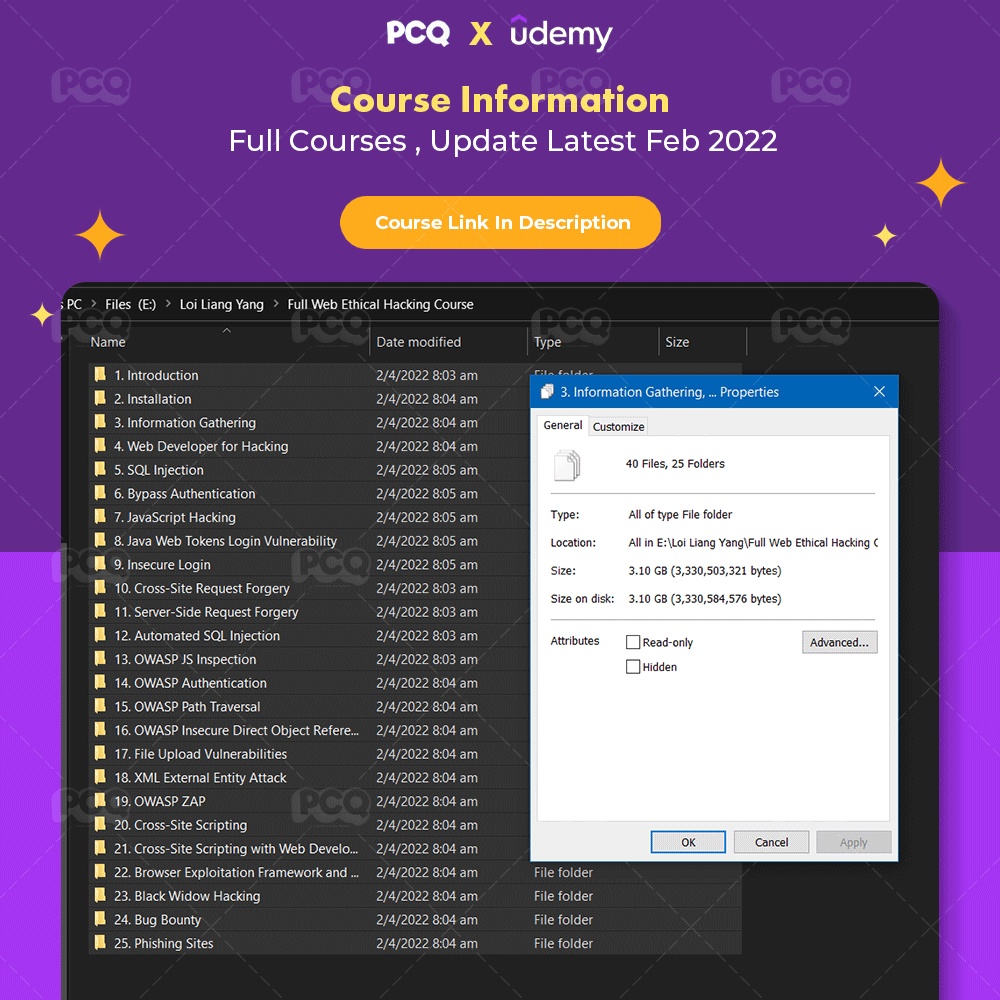Screen dimensions: 1000x1000
Task: Click sort arrow above Name column
Action: tap(226, 330)
